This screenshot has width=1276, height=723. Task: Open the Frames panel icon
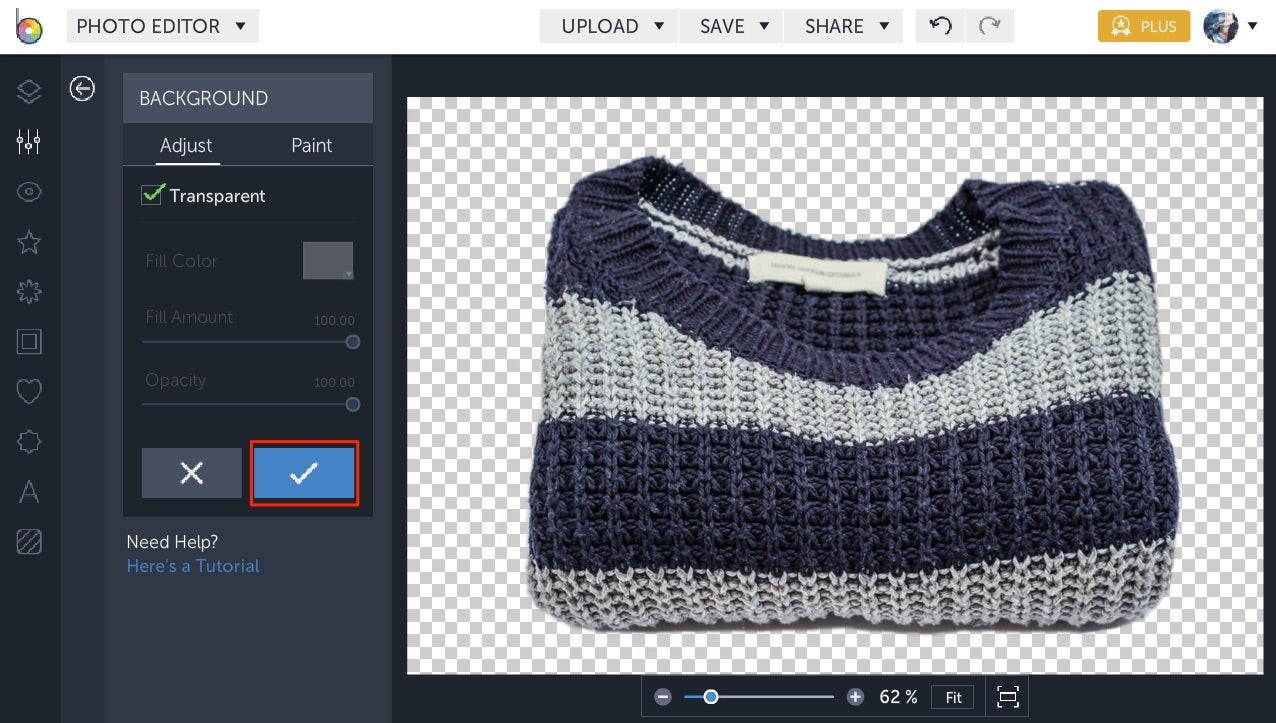[x=28, y=341]
